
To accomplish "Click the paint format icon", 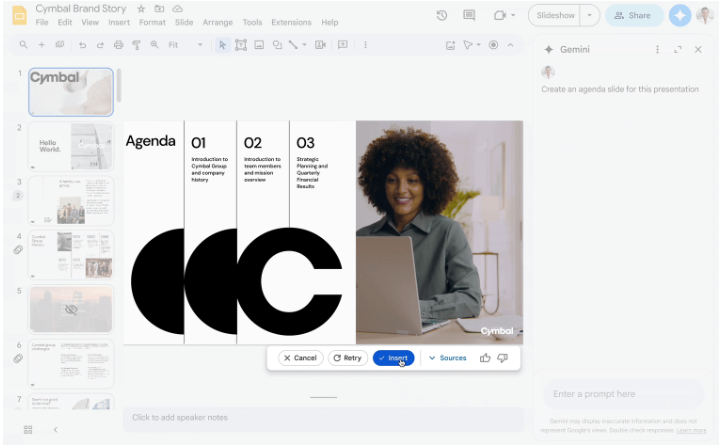I will (x=136, y=45).
